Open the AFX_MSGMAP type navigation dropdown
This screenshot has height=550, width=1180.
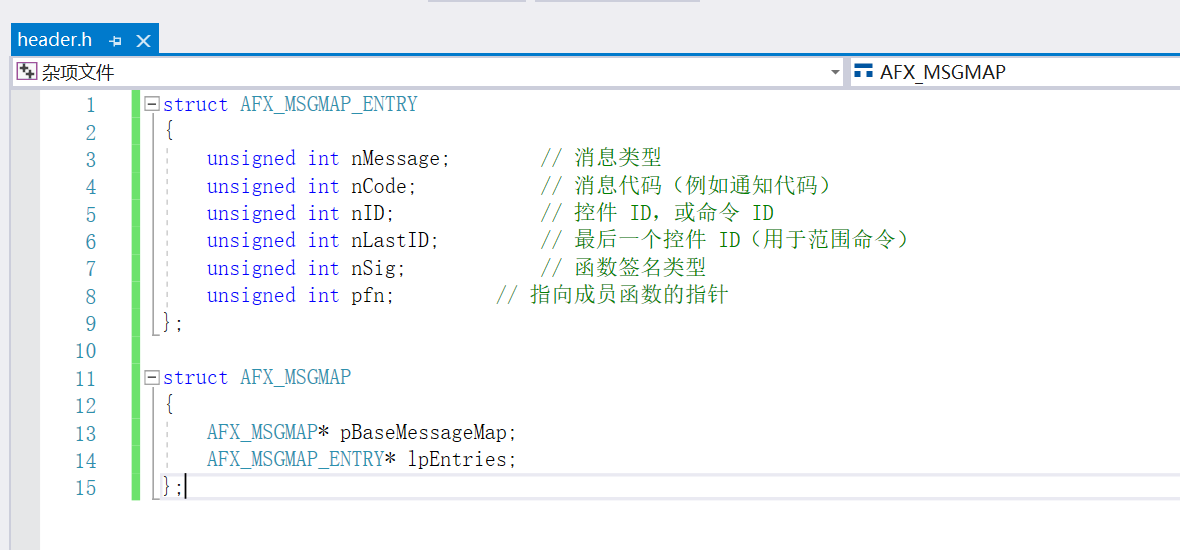1015,72
